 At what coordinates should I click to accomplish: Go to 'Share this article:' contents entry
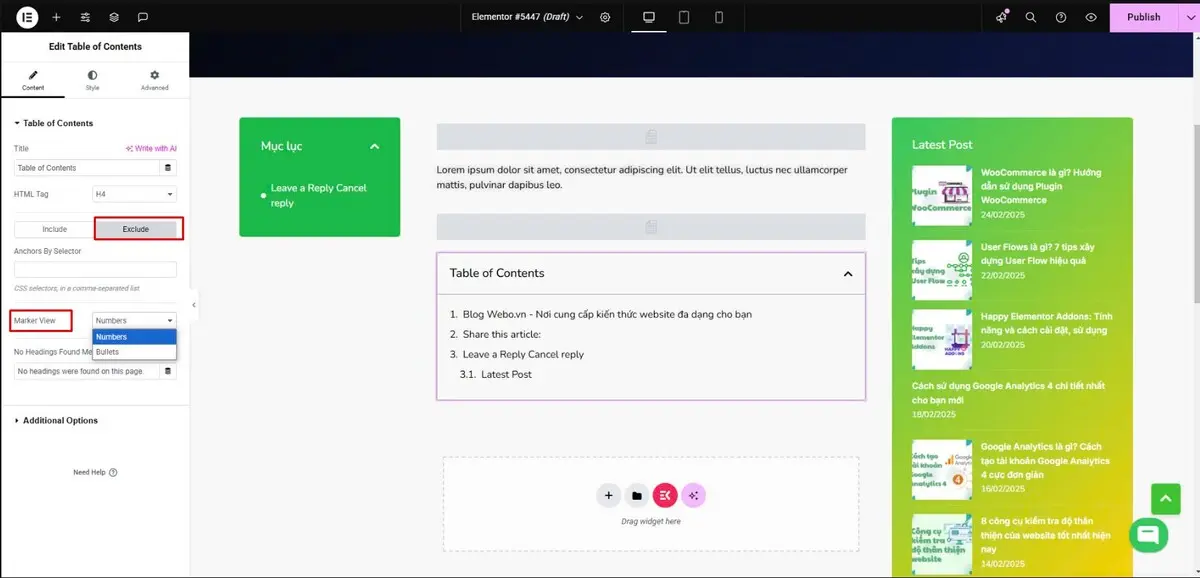[501, 334]
